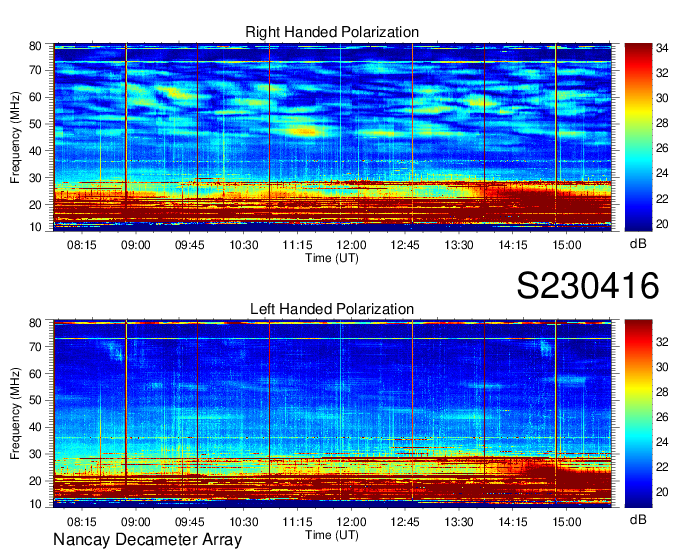
Task: Click 80 MHz tick on Left Handed plot
Action: click(35, 323)
